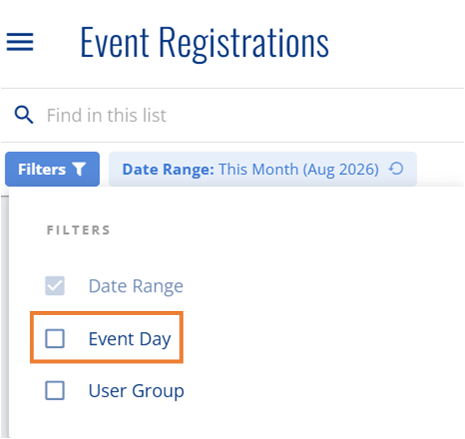This screenshot has height=439, width=465.
Task: Click the FILTERS panel heading
Action: pos(78,230)
